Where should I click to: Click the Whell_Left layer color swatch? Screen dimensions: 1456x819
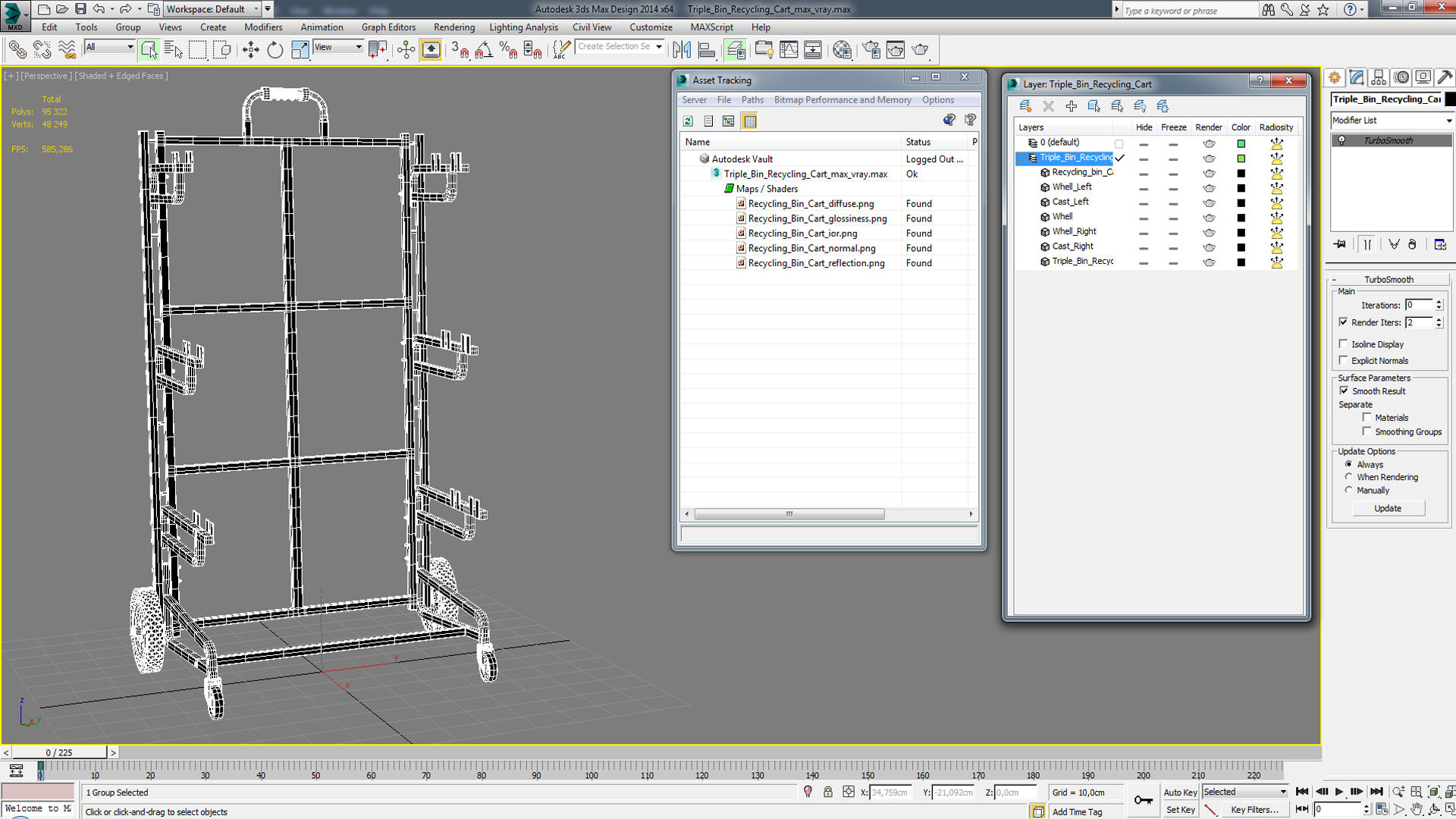click(1241, 188)
